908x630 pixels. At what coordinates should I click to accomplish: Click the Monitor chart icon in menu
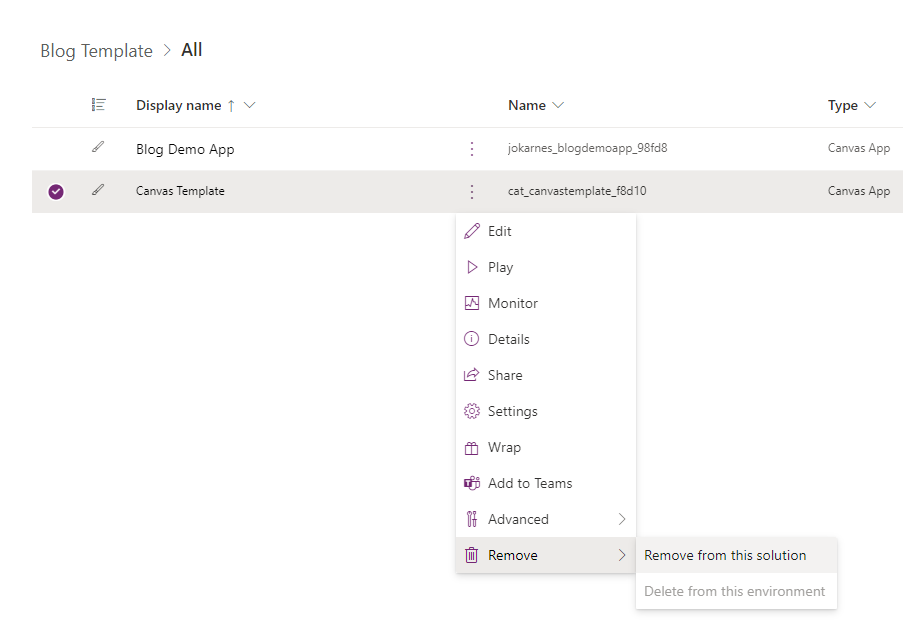tap(472, 303)
